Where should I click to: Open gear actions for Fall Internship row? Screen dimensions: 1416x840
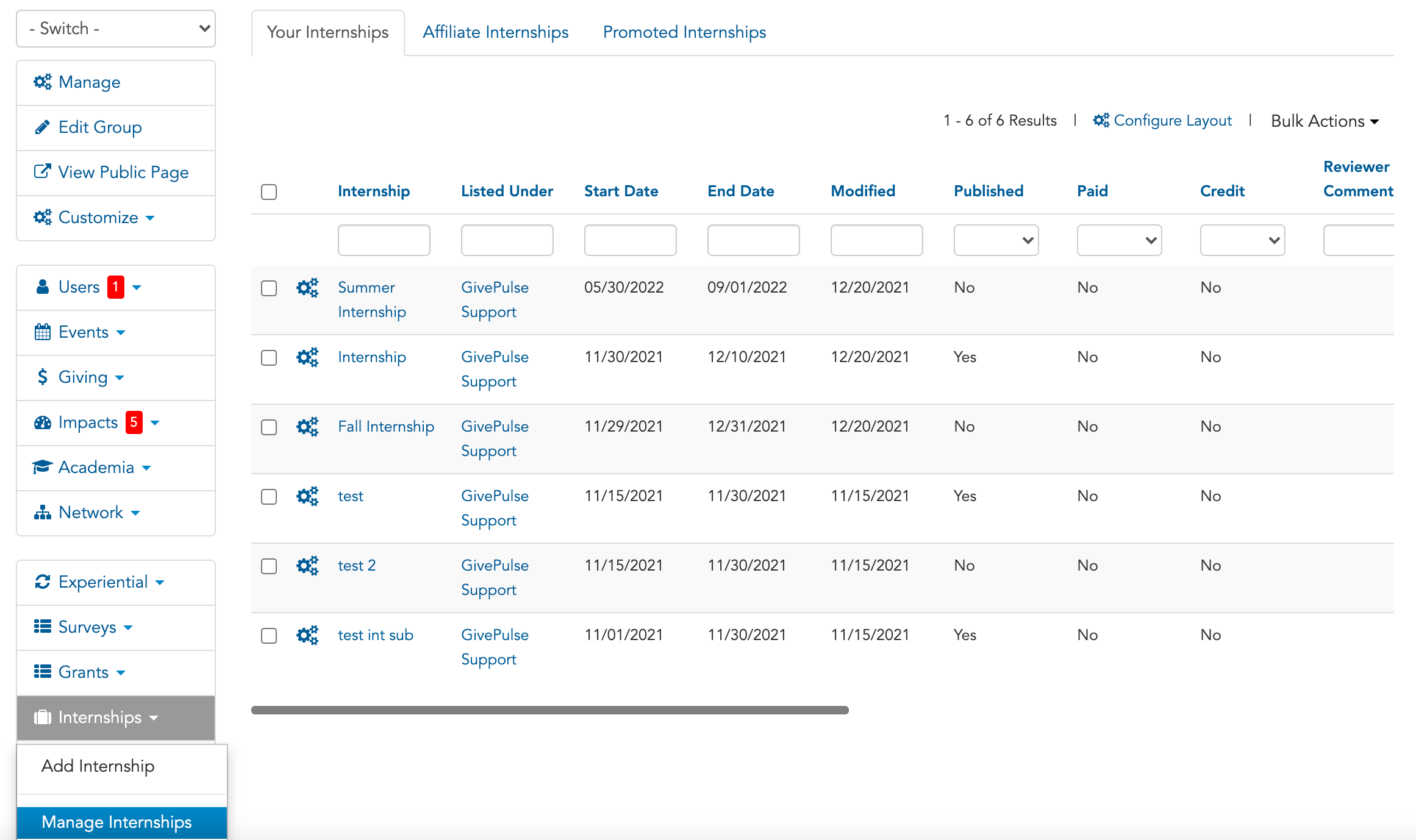(x=307, y=427)
